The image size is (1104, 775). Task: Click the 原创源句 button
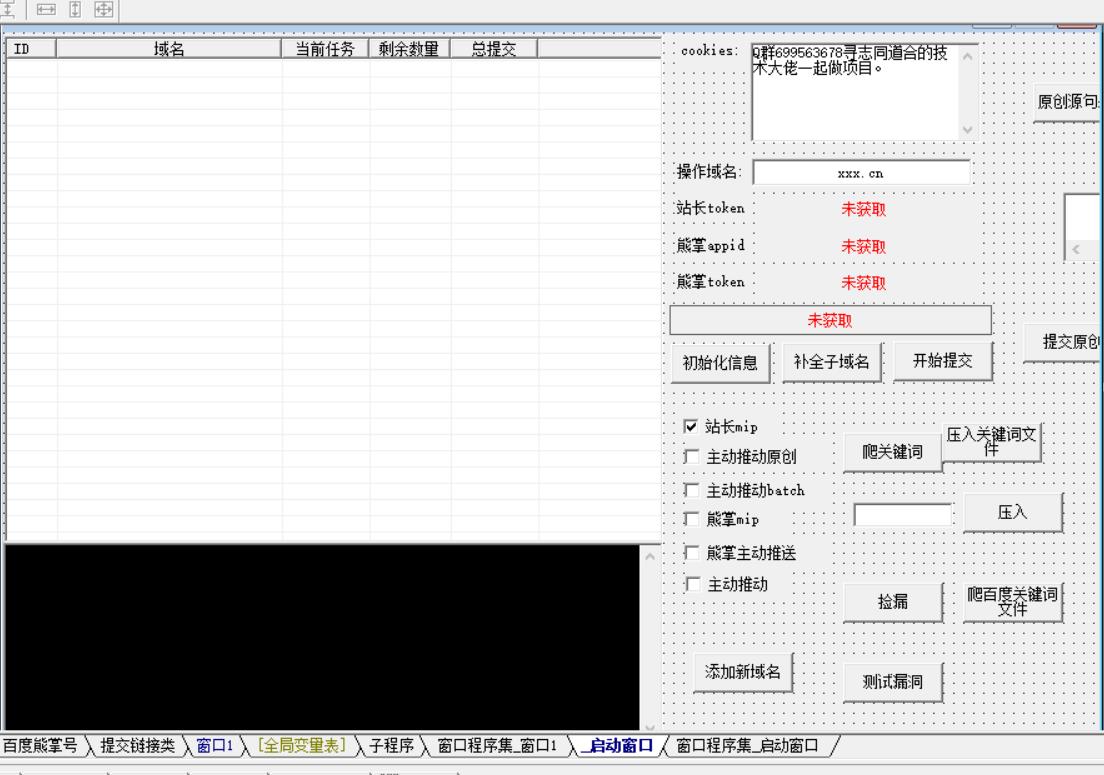pyautogui.click(x=1067, y=102)
